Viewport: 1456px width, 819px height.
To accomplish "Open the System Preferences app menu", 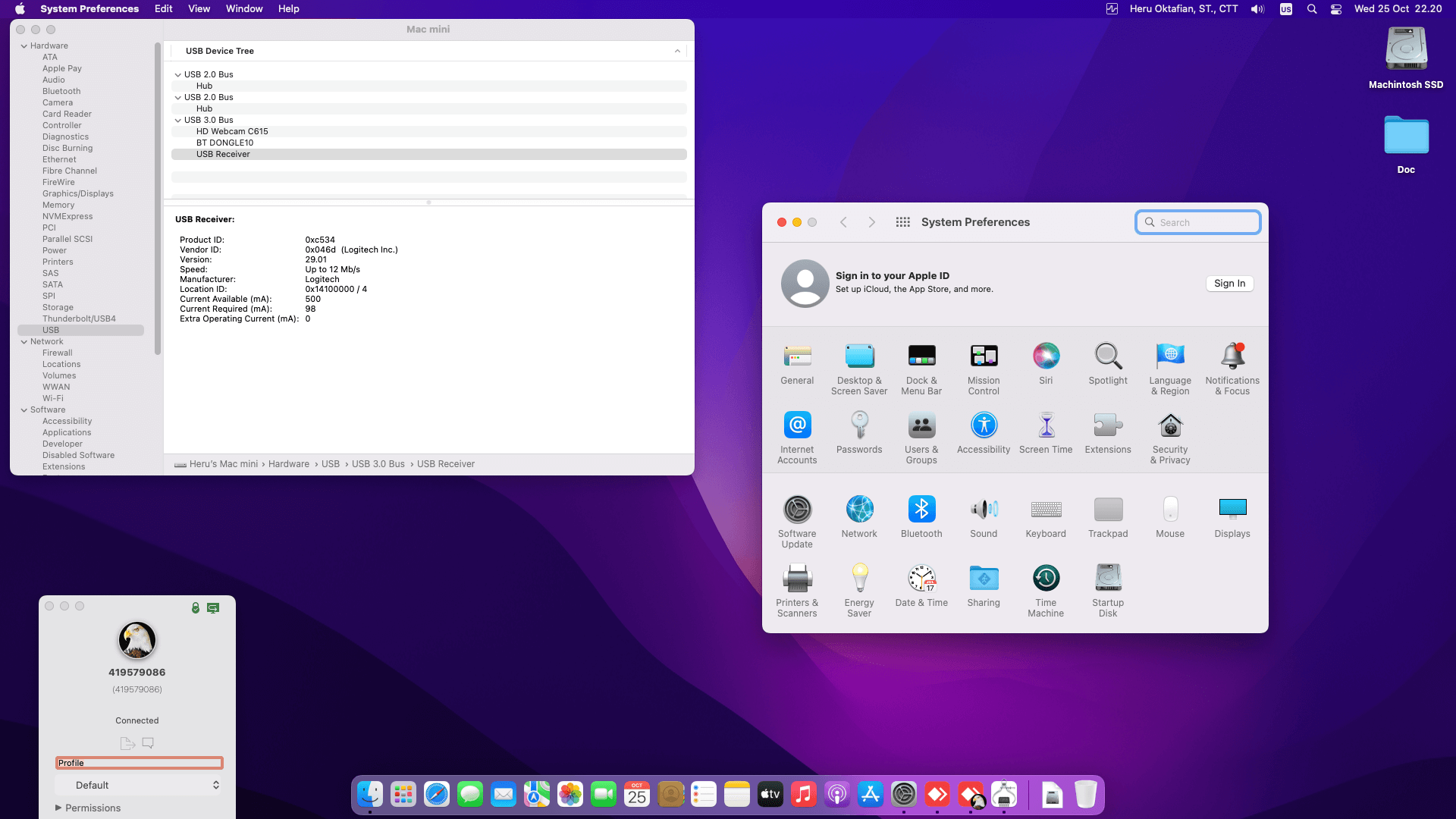I will [89, 9].
